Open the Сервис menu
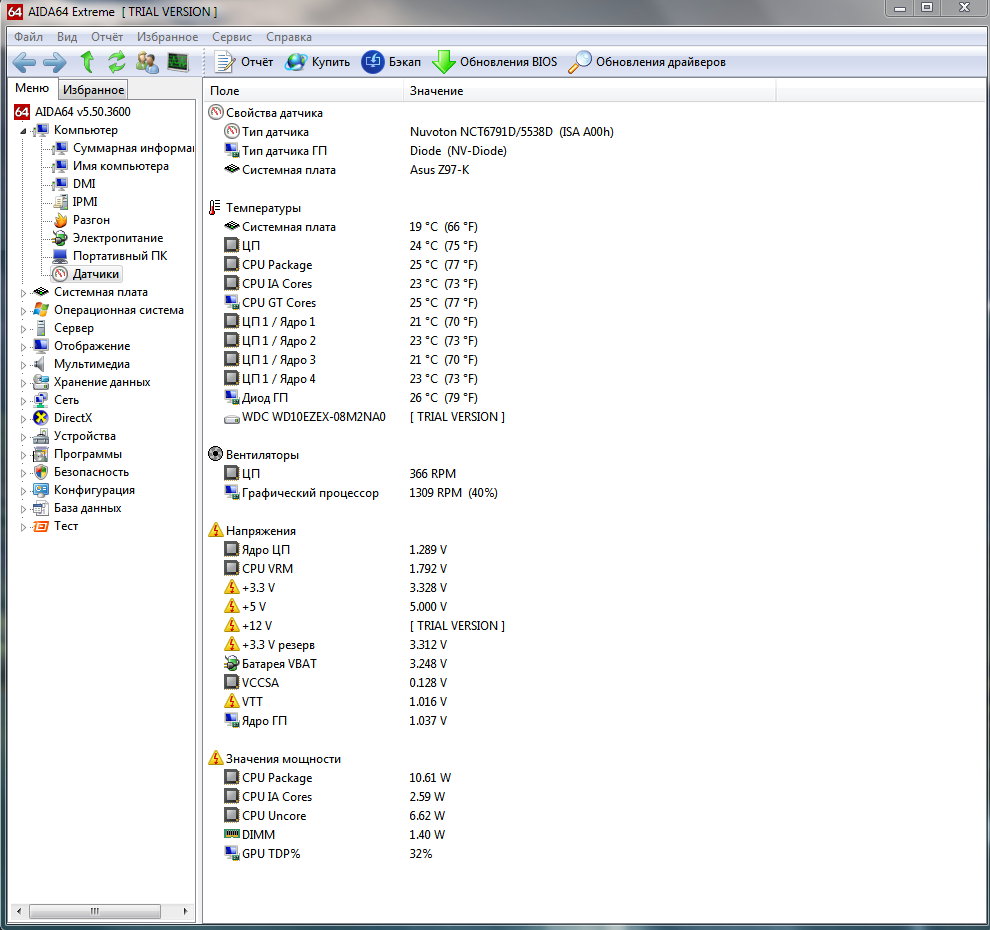The height and width of the screenshot is (930, 990). click(231, 36)
